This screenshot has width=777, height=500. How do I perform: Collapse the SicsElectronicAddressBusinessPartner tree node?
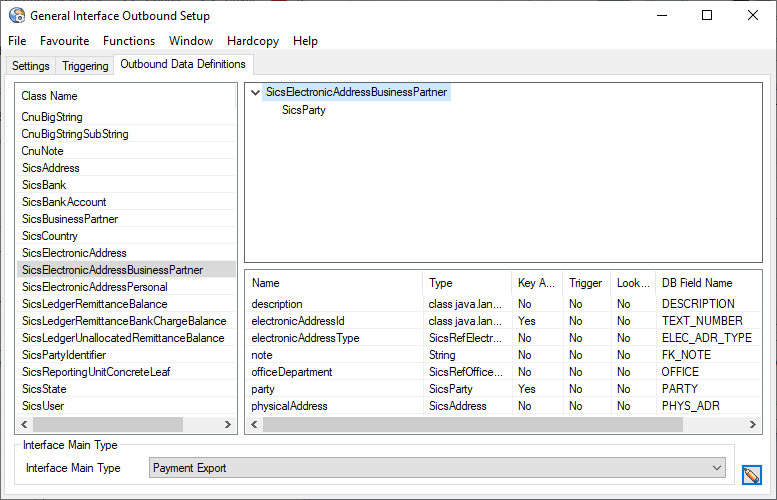click(256, 92)
